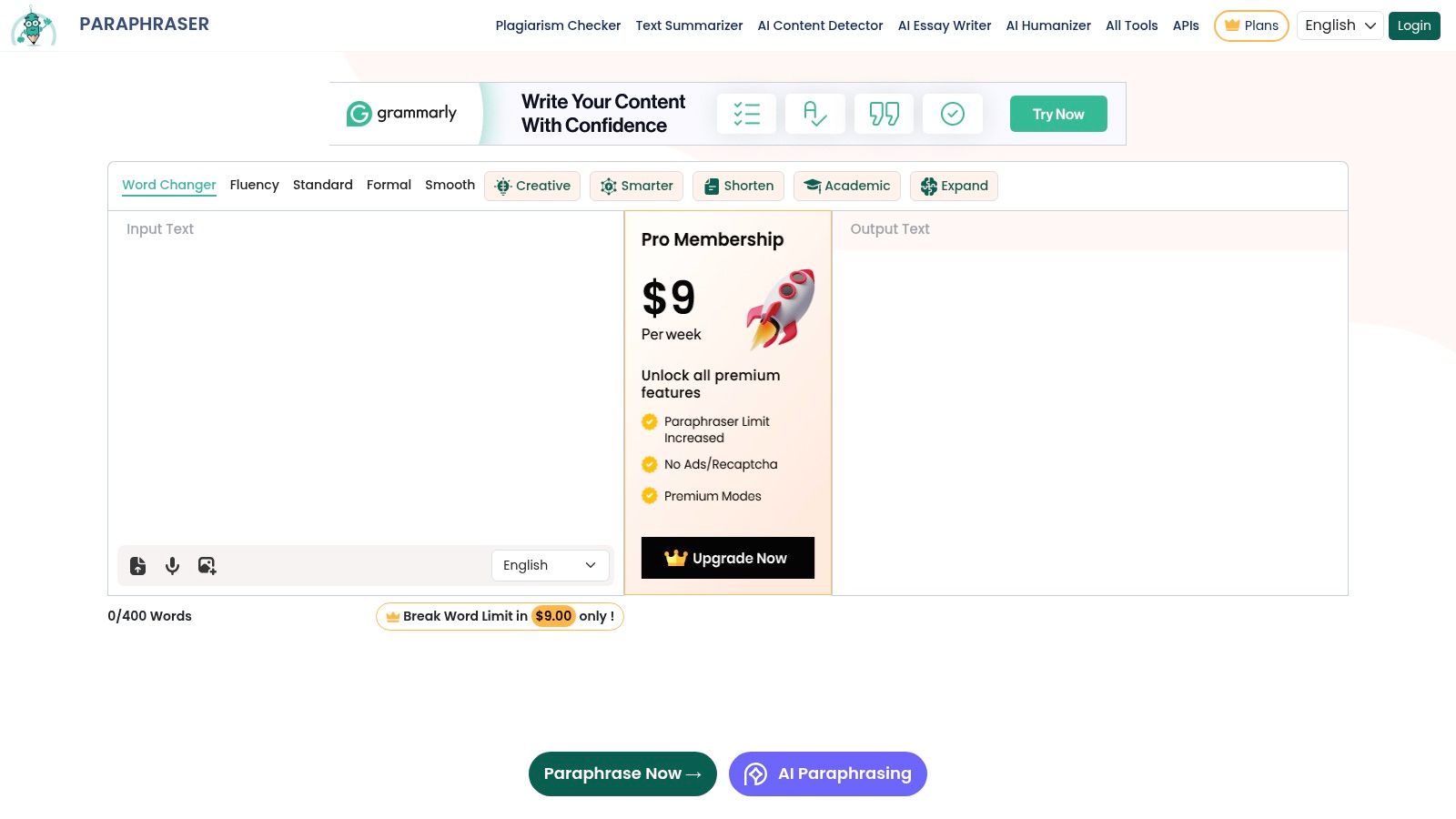Open the Plans menu with crown icon
The width and height of the screenshot is (1456, 819).
(1251, 25)
